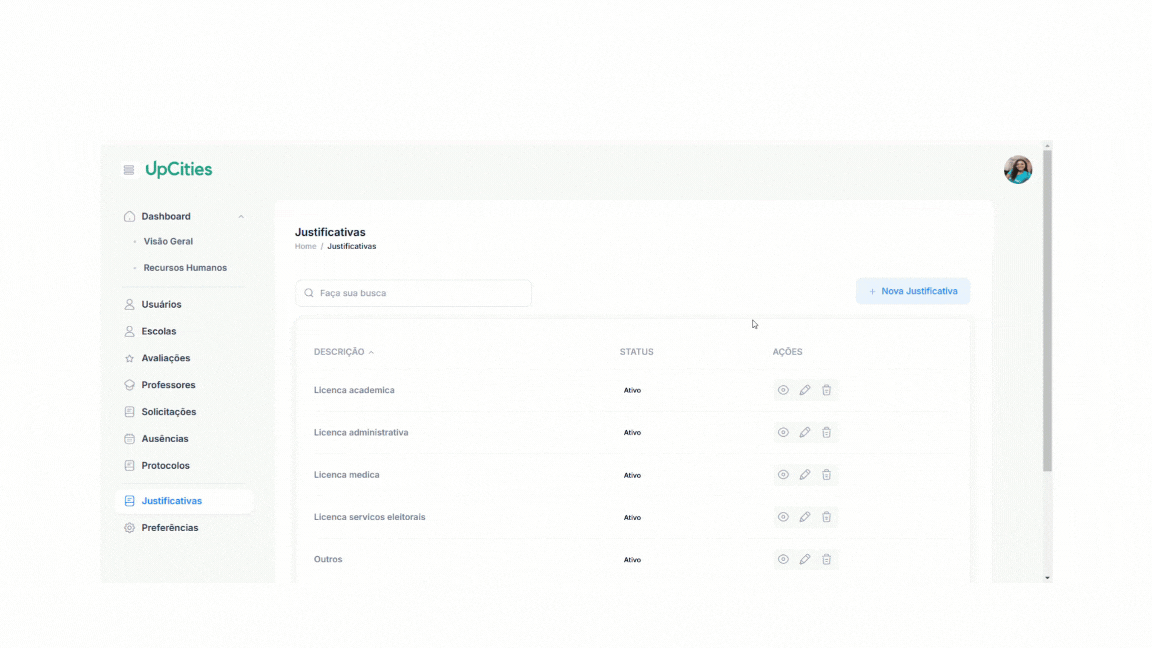This screenshot has width=1152, height=648.
Task: Delete Licenca academica with trash icon
Action: pos(827,390)
